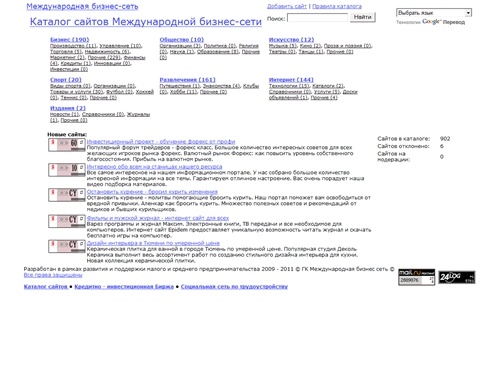Click the 'Добавить сайт' link

(287, 6)
